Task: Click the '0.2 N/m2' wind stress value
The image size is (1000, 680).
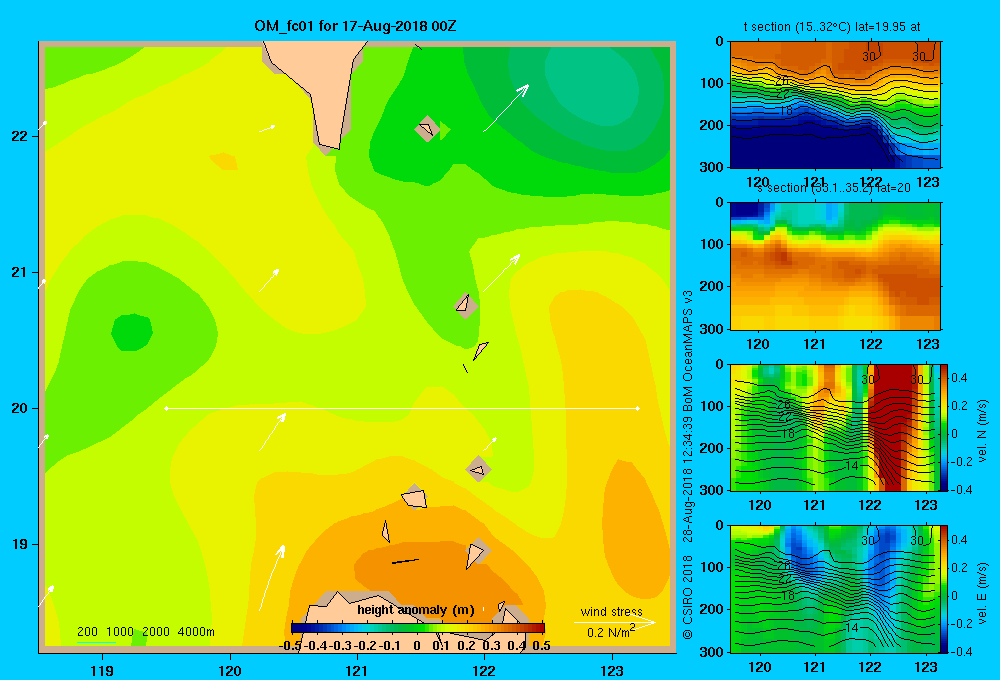Action: (x=611, y=632)
